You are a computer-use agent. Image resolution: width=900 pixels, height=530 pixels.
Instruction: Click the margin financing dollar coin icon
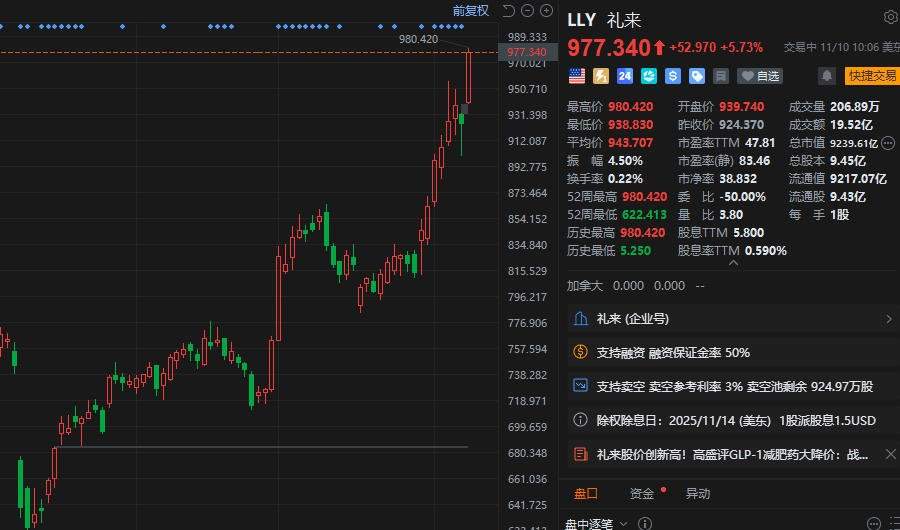pos(580,352)
